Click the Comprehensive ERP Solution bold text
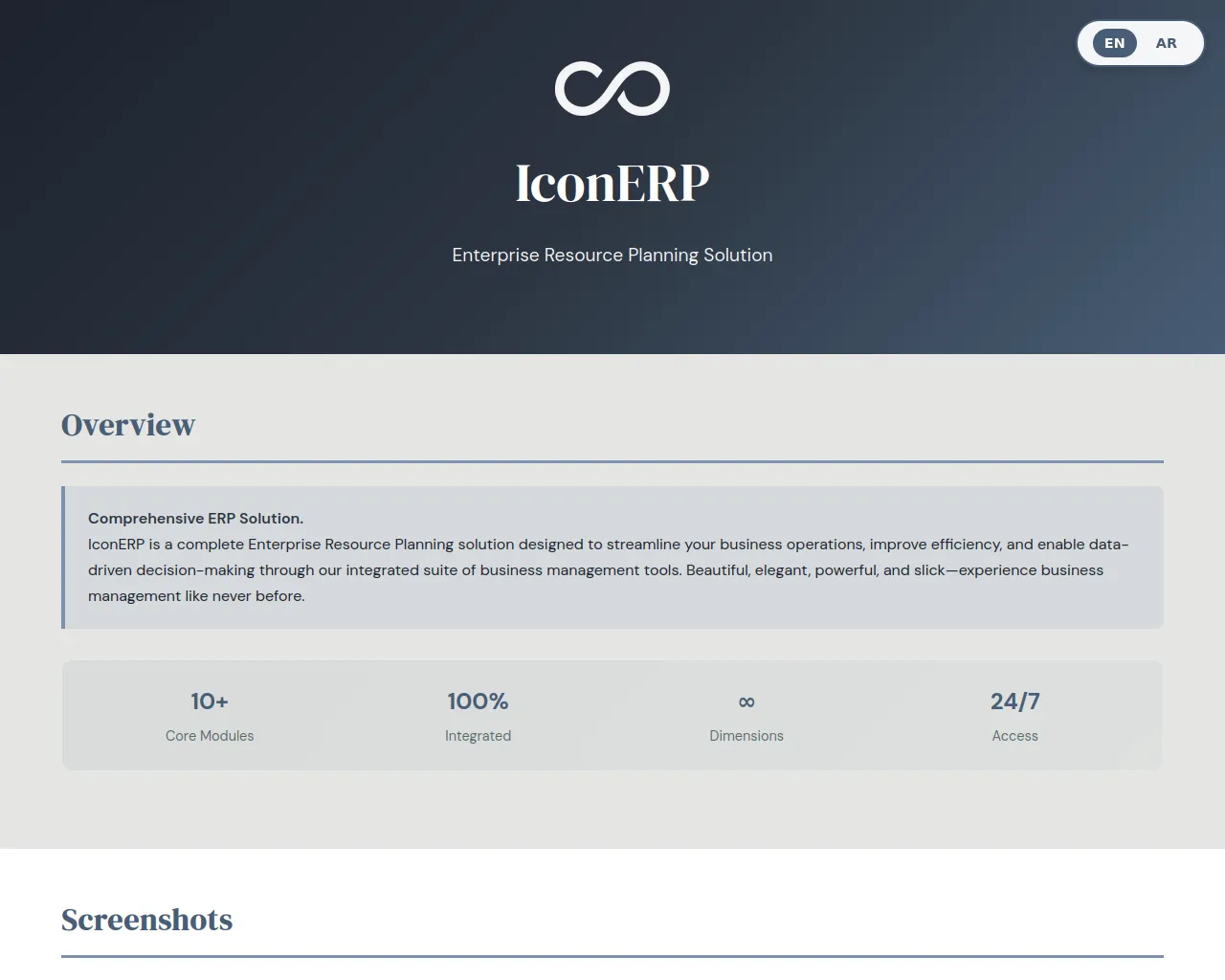The height and width of the screenshot is (980, 1225). [195, 519]
